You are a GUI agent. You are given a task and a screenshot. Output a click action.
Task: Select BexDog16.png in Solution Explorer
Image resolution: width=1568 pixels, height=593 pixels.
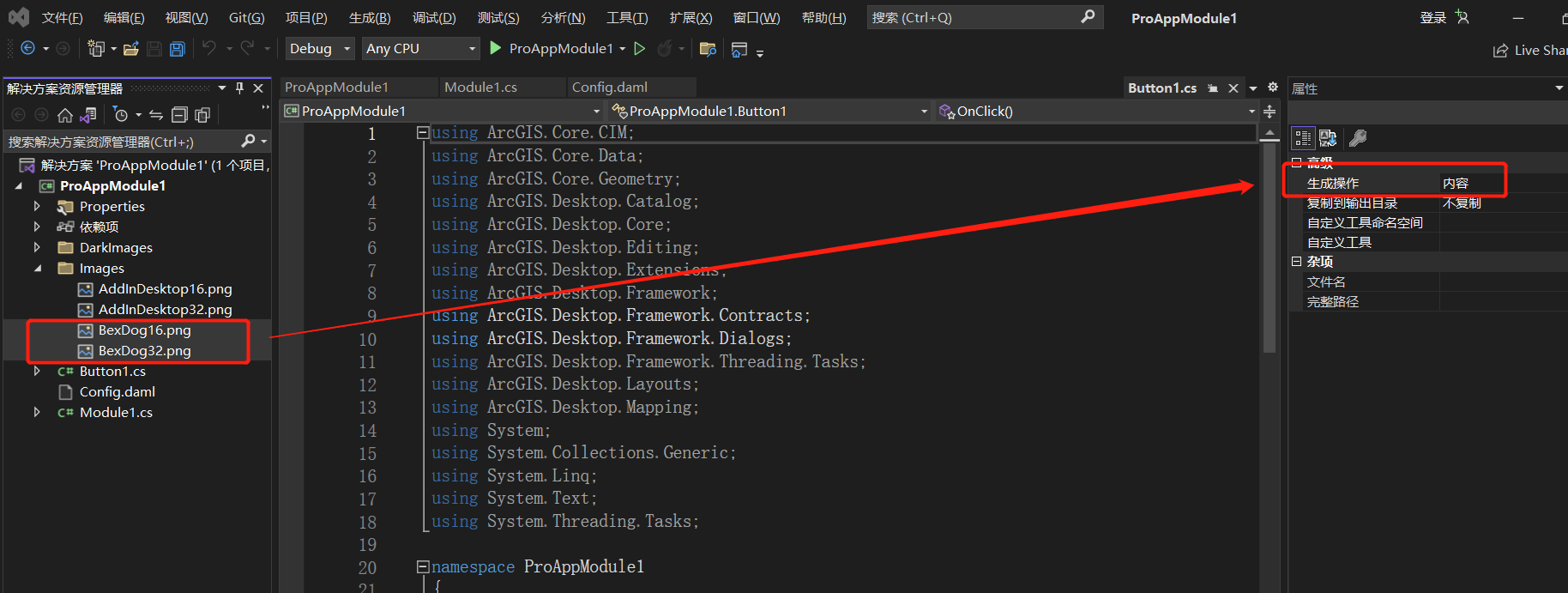144,330
